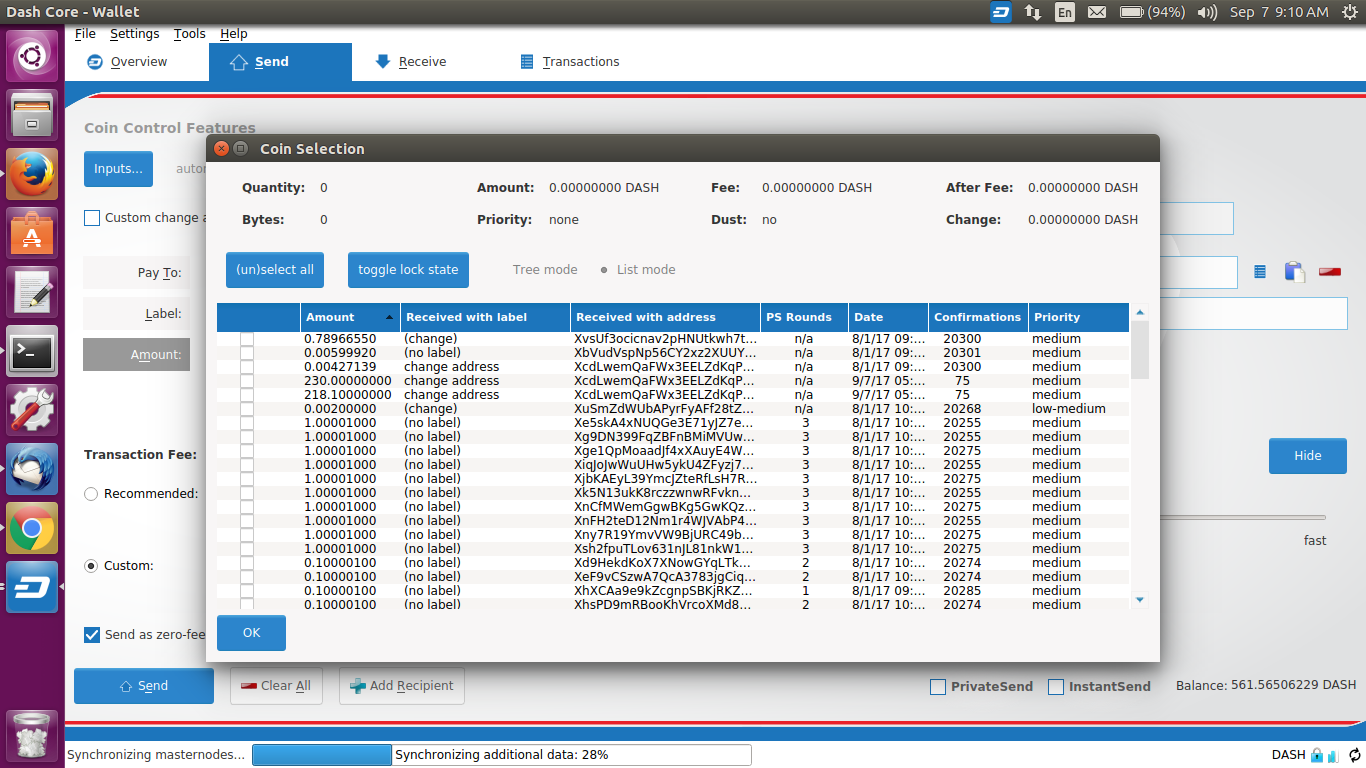
Task: Open text editor from dock
Action: (32, 292)
